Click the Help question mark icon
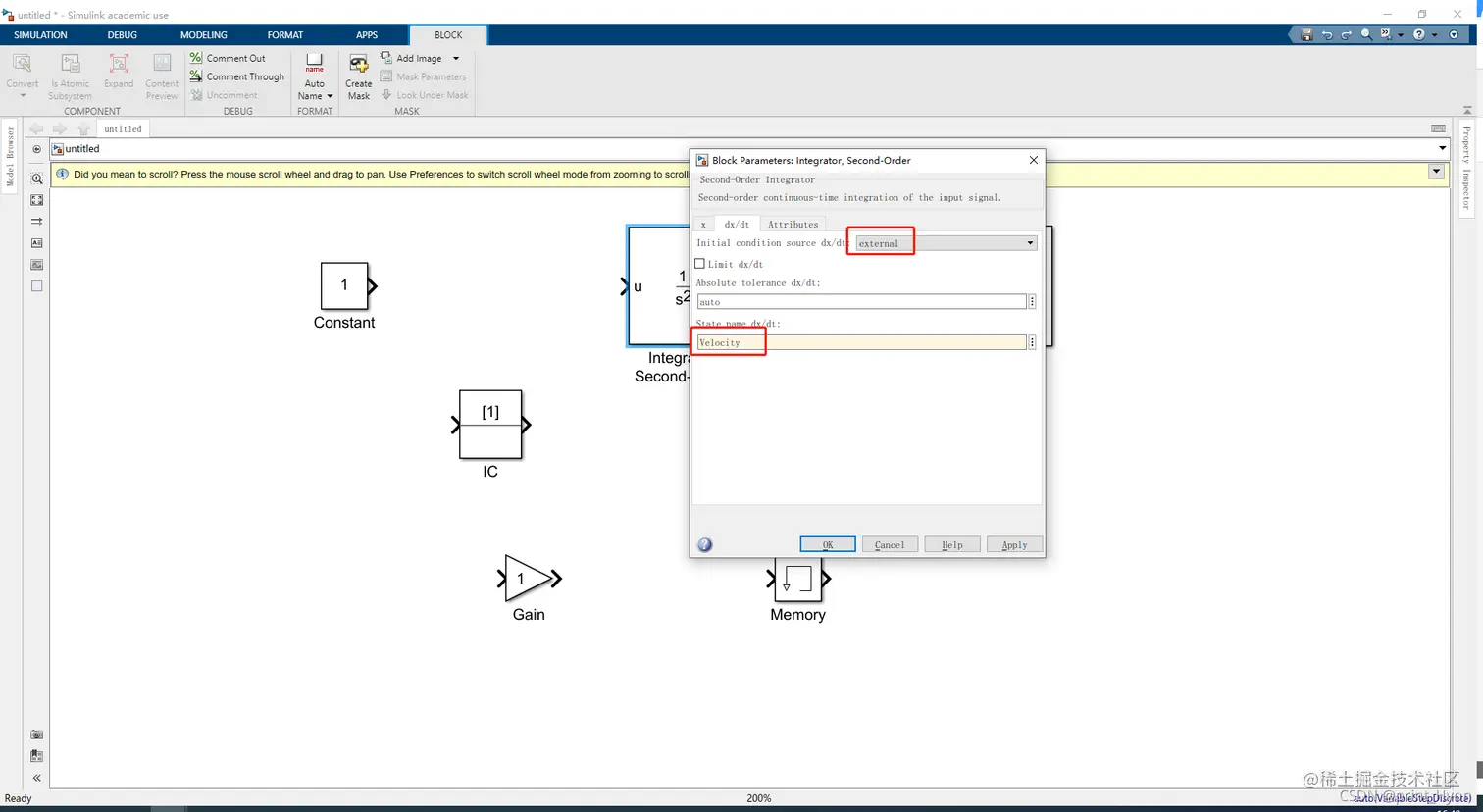 (x=1418, y=34)
